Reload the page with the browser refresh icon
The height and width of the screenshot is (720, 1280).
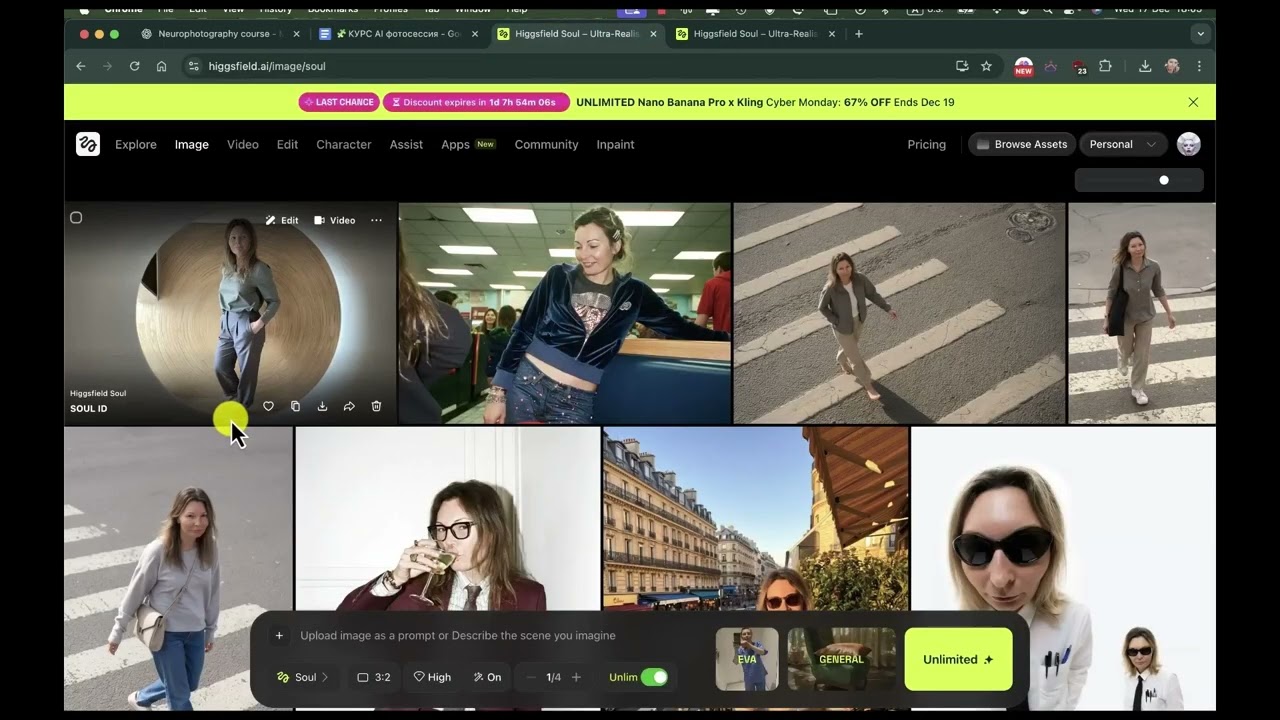[x=134, y=66]
